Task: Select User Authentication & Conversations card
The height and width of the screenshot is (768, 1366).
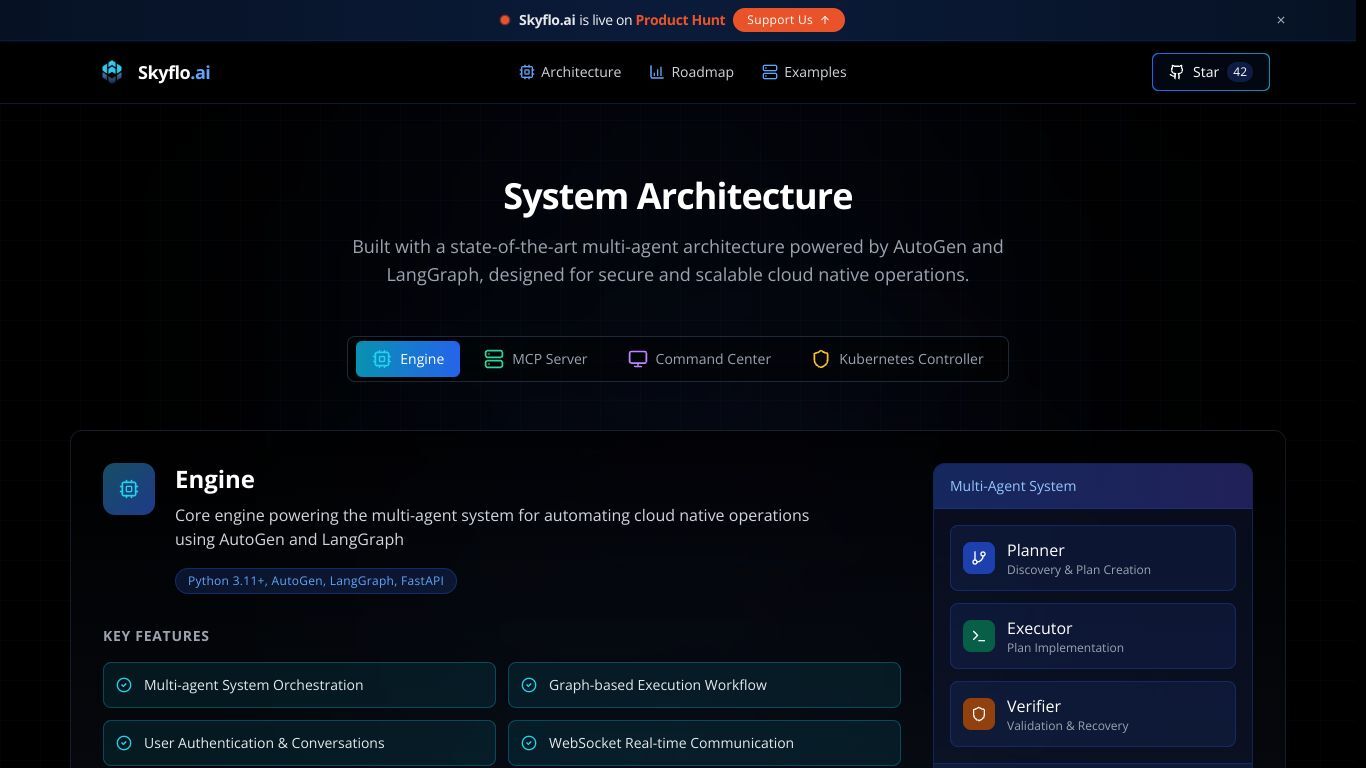Action: [x=299, y=743]
